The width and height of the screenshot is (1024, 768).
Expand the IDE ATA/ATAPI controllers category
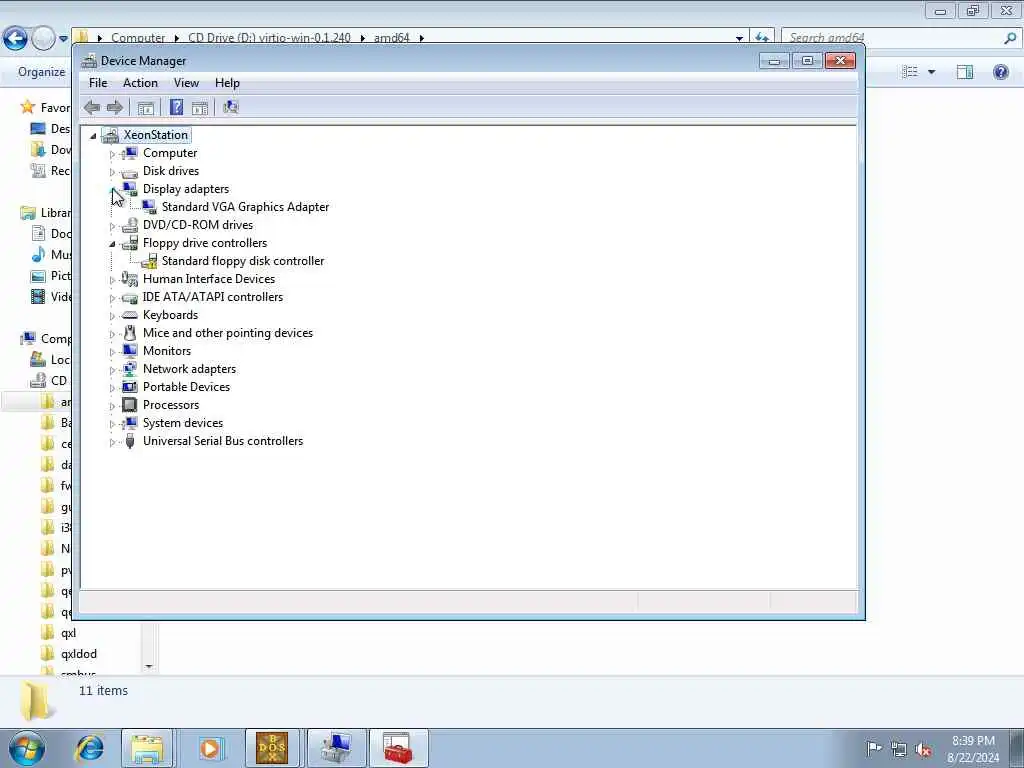click(x=112, y=298)
